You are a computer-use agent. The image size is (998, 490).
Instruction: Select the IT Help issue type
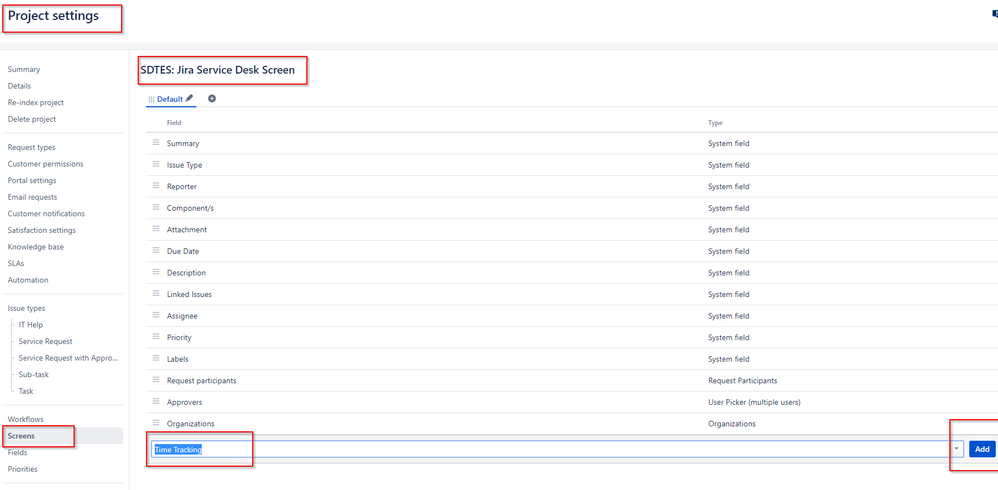31,325
